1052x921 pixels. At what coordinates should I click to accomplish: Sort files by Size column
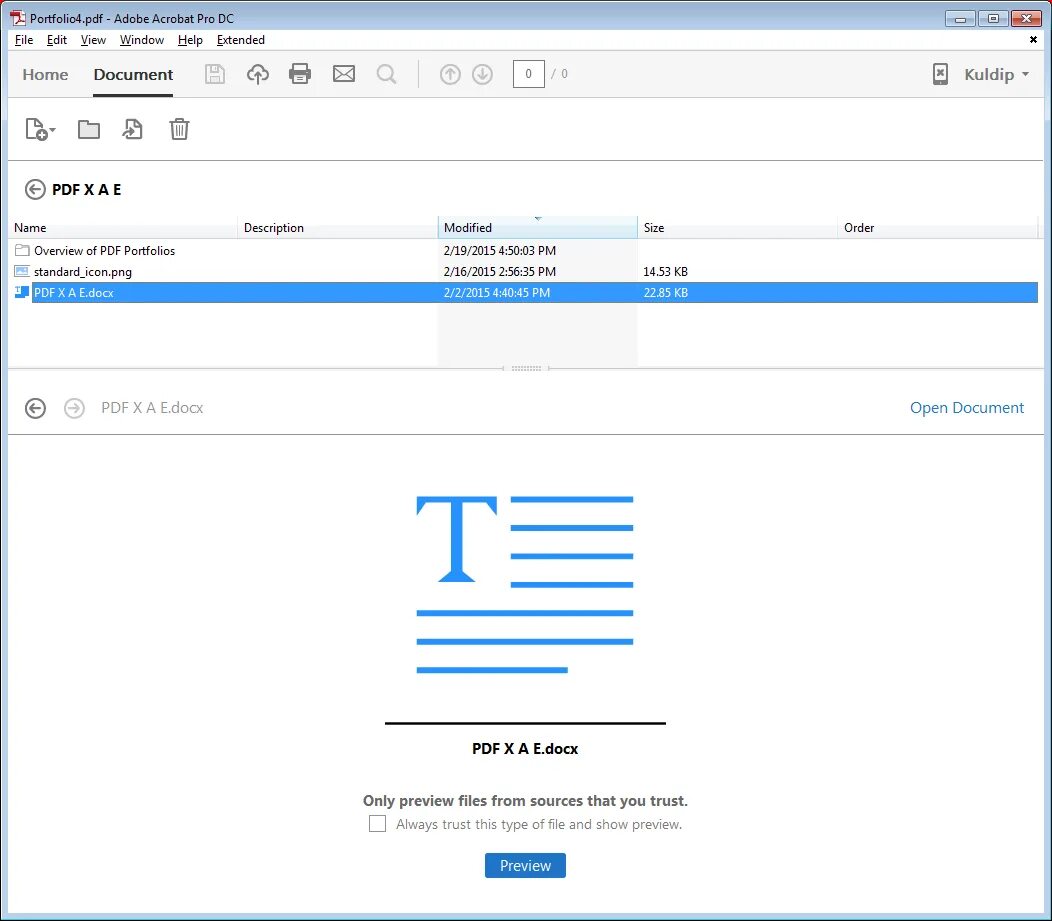pyautogui.click(x=737, y=227)
